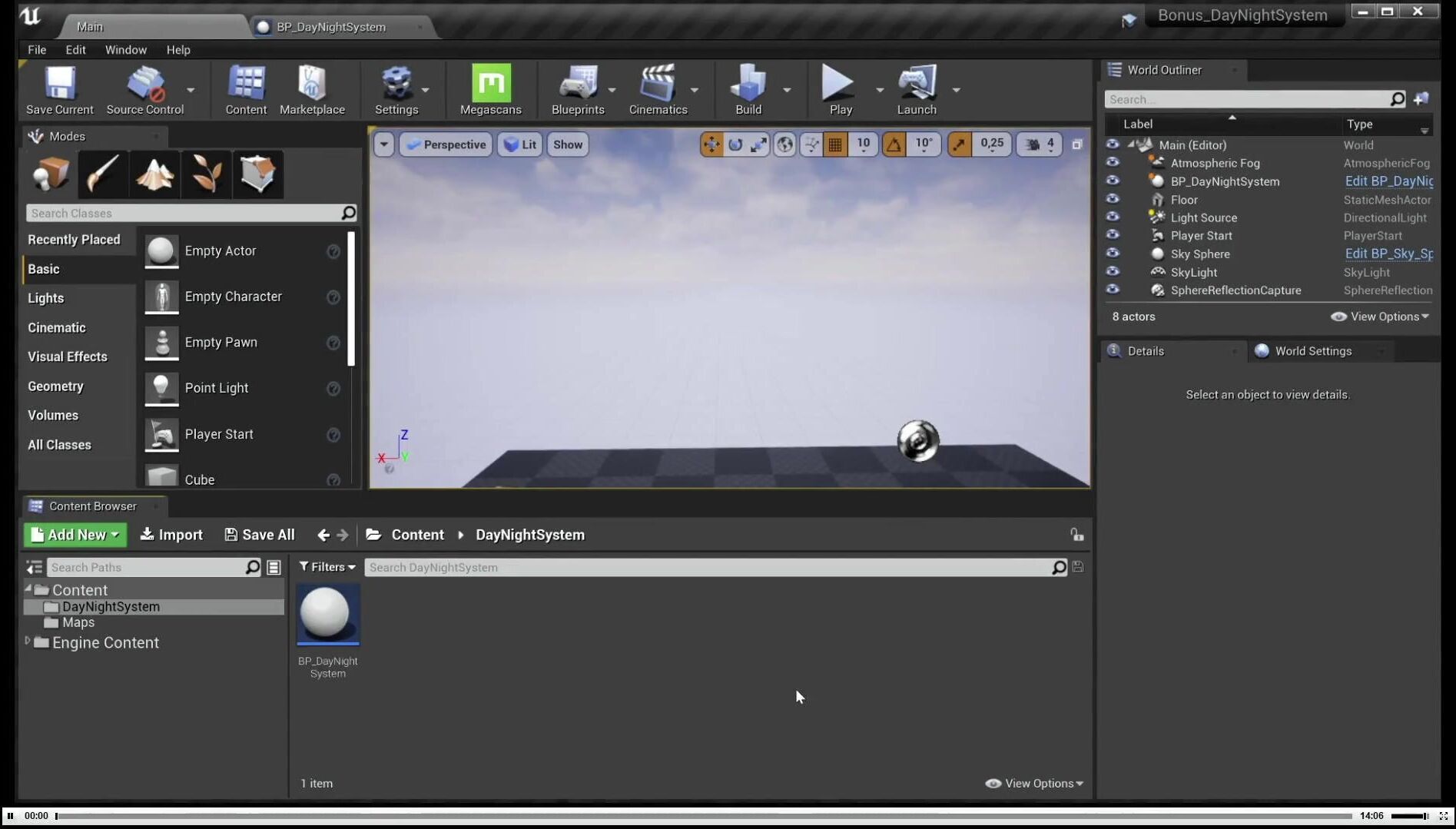The height and width of the screenshot is (829, 1456).
Task: Click the Edit BP_DayNightSystem link
Action: point(1388,181)
